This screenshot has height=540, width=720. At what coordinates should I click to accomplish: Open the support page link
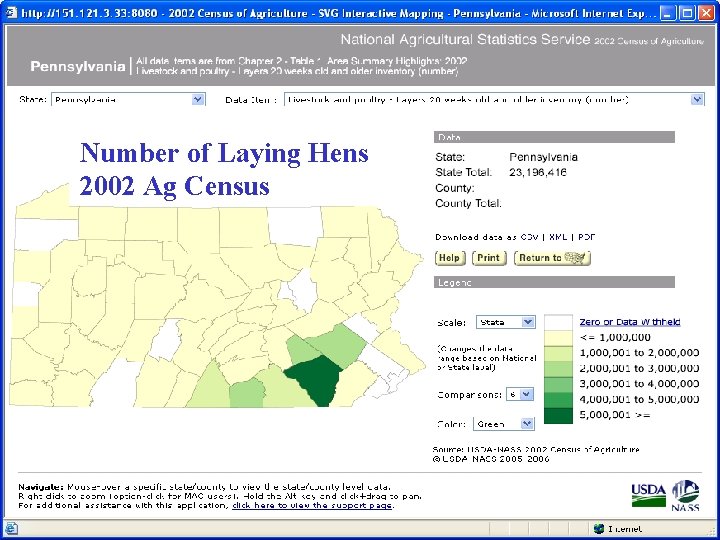[312, 506]
